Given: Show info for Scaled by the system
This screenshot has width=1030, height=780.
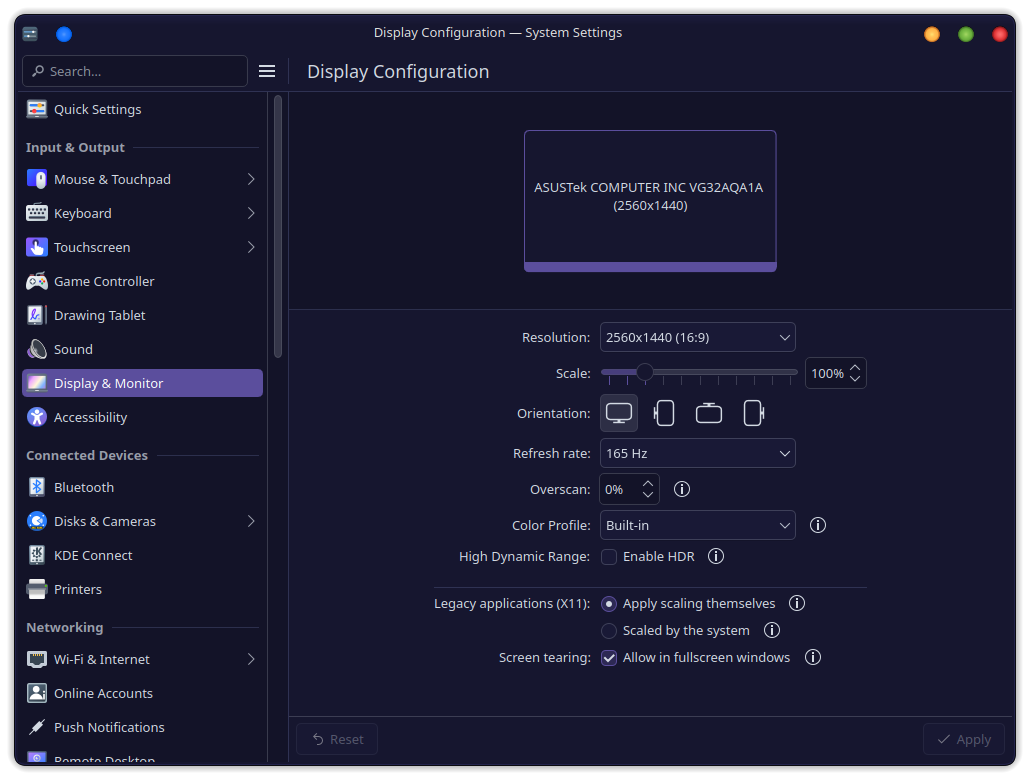Looking at the screenshot, I should (772, 630).
